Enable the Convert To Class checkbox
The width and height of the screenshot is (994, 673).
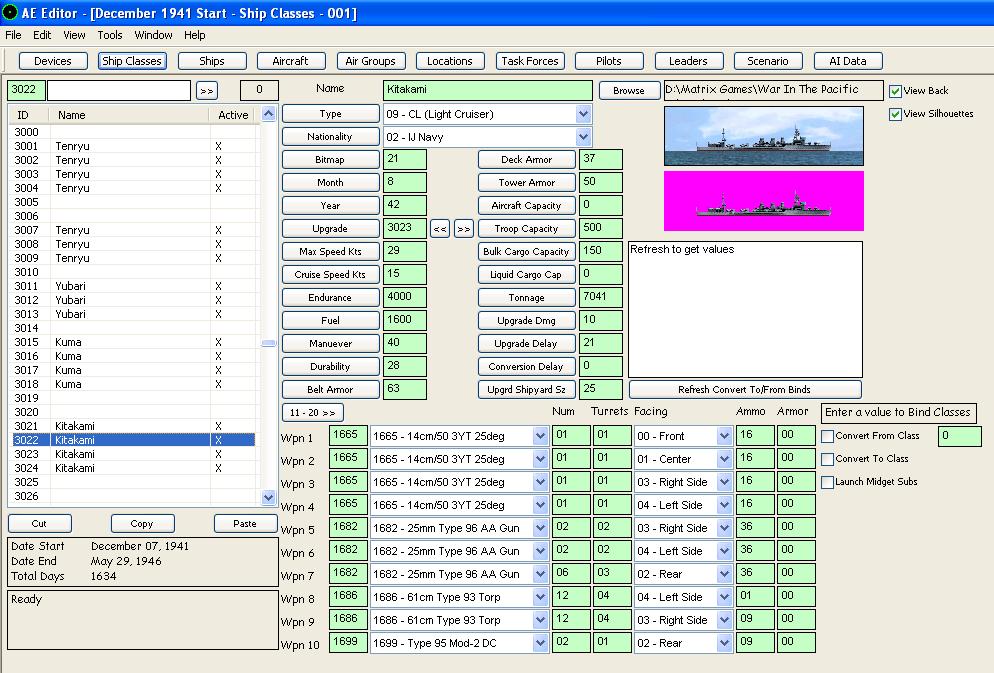[827, 459]
